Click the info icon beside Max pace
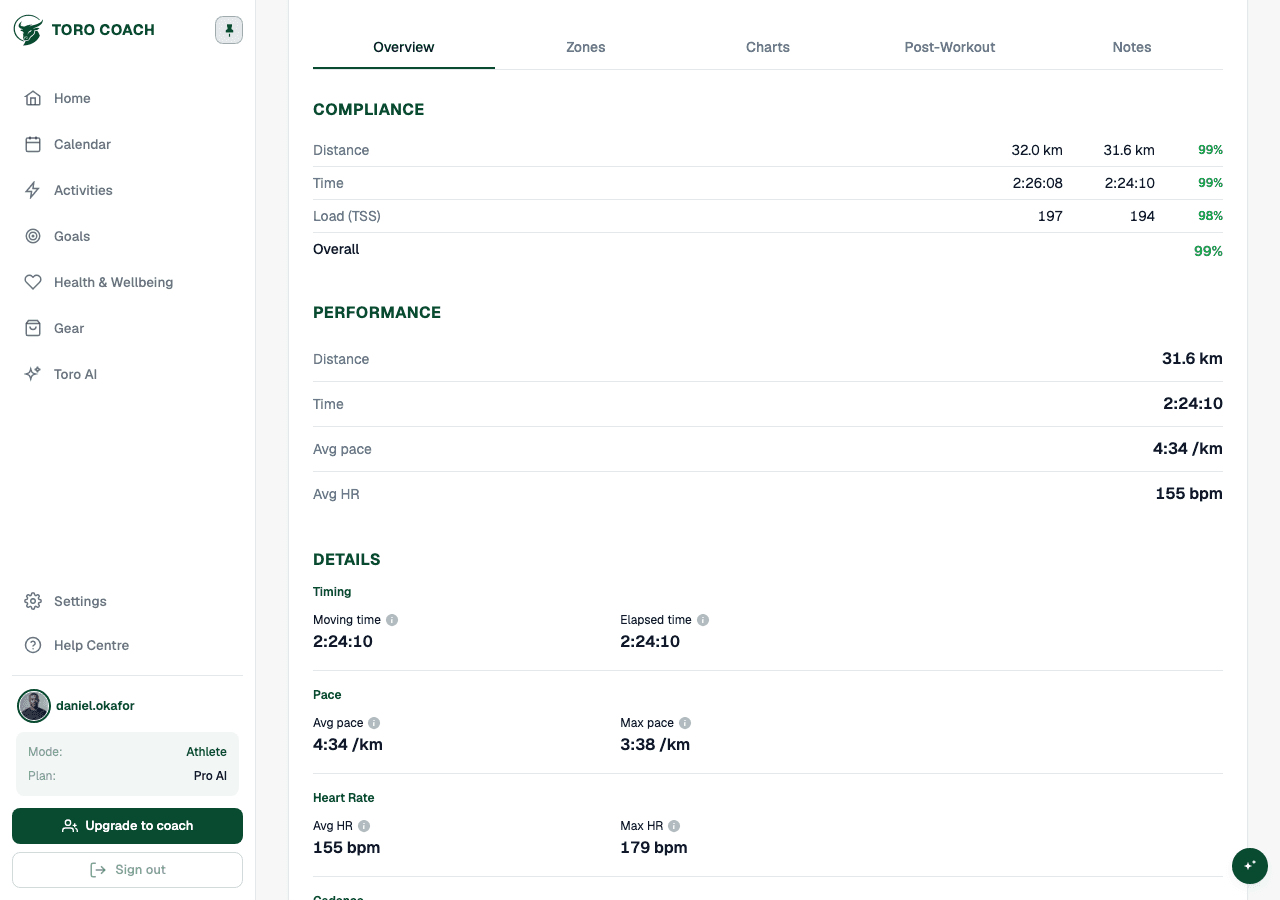Screen dimensions: 1280x900 685,723
